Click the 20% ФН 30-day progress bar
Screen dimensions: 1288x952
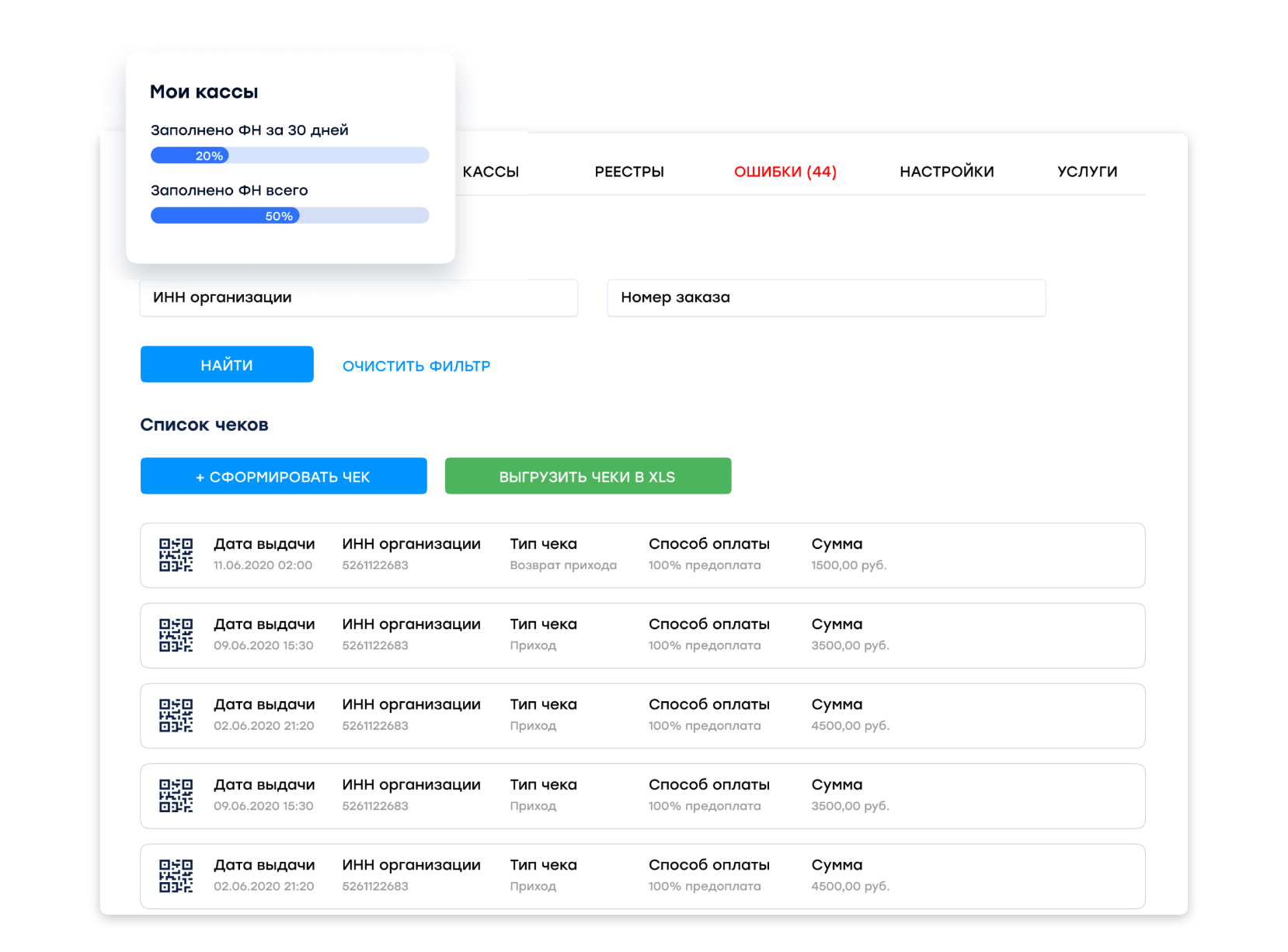(x=289, y=155)
